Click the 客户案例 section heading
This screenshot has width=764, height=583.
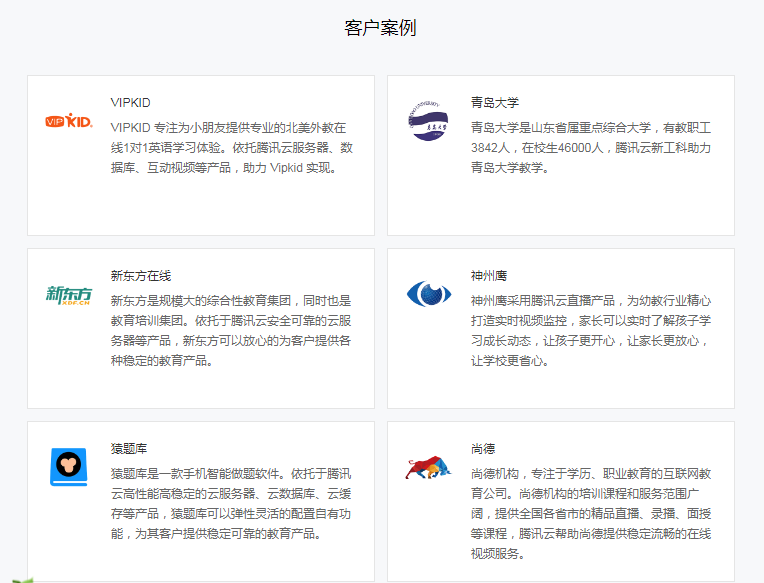[380, 28]
